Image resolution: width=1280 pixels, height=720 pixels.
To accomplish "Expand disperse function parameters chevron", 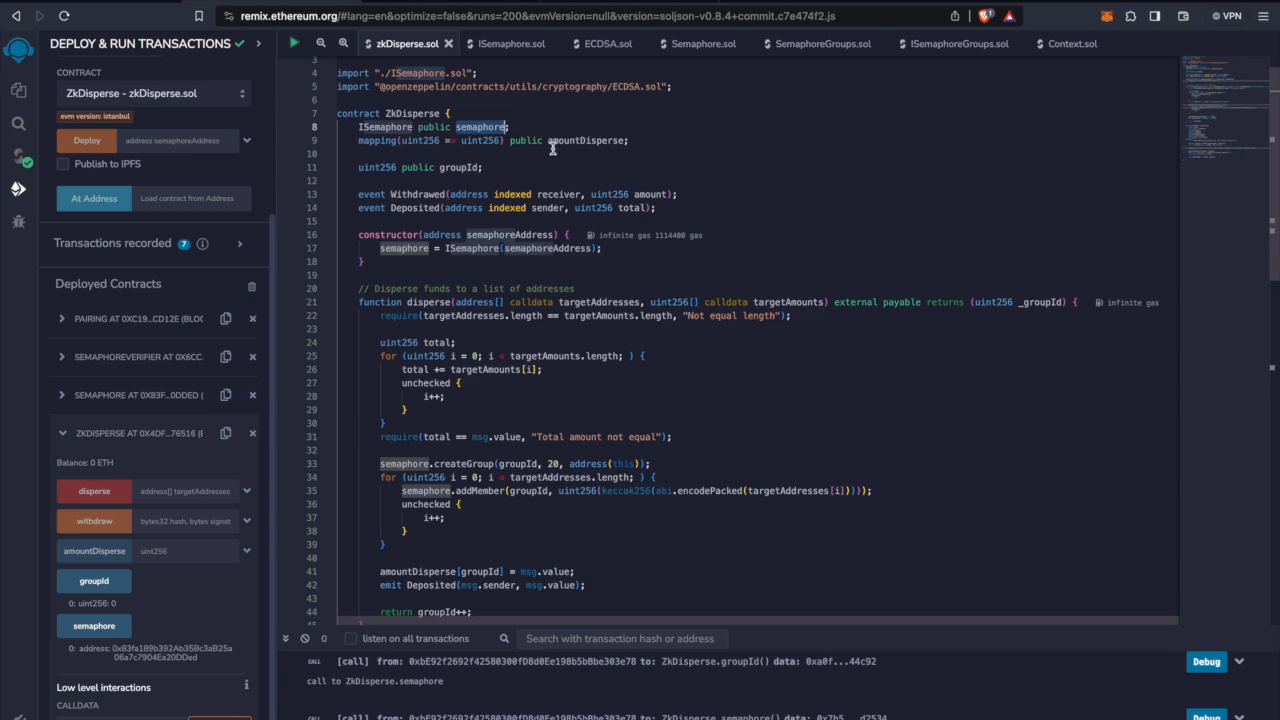I will click(247, 491).
